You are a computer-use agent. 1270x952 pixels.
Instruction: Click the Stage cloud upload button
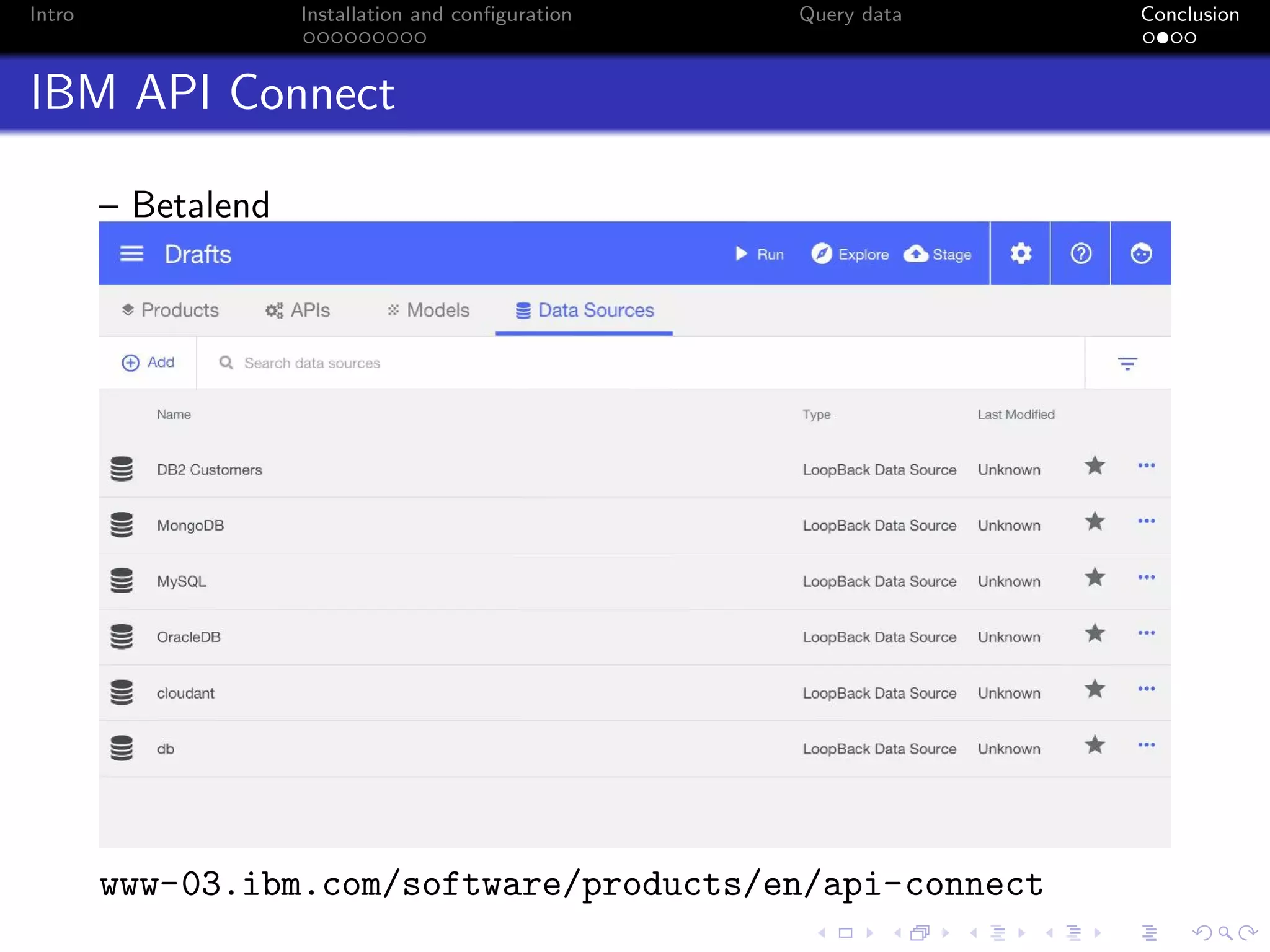[938, 254]
